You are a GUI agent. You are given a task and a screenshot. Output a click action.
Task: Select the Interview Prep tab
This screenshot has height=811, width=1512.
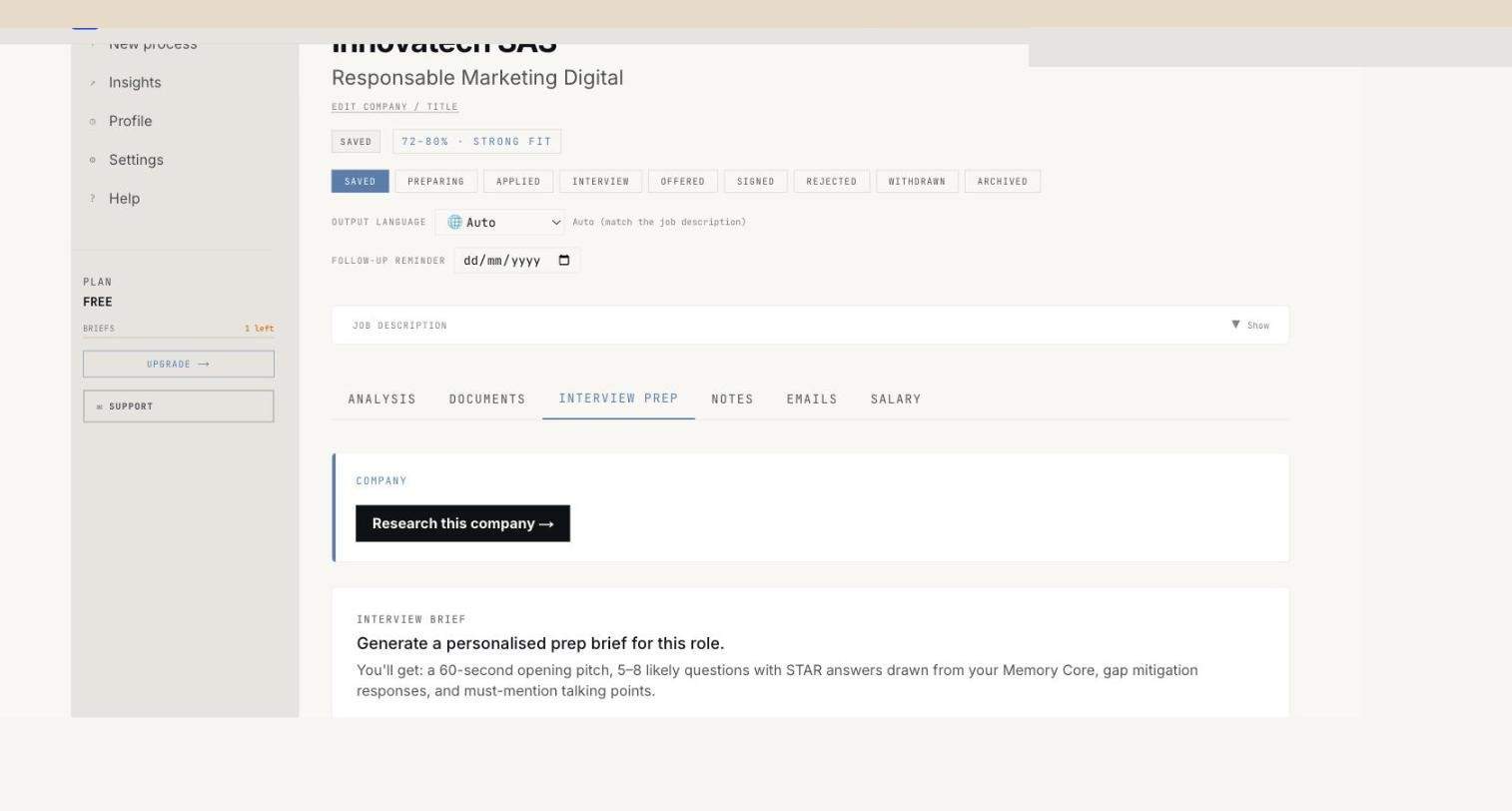[x=618, y=399]
